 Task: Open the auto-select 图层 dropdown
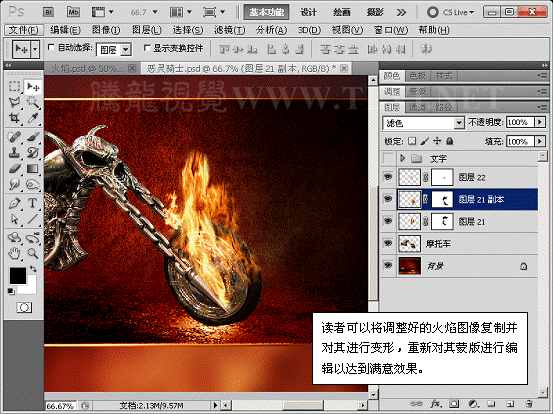(114, 50)
